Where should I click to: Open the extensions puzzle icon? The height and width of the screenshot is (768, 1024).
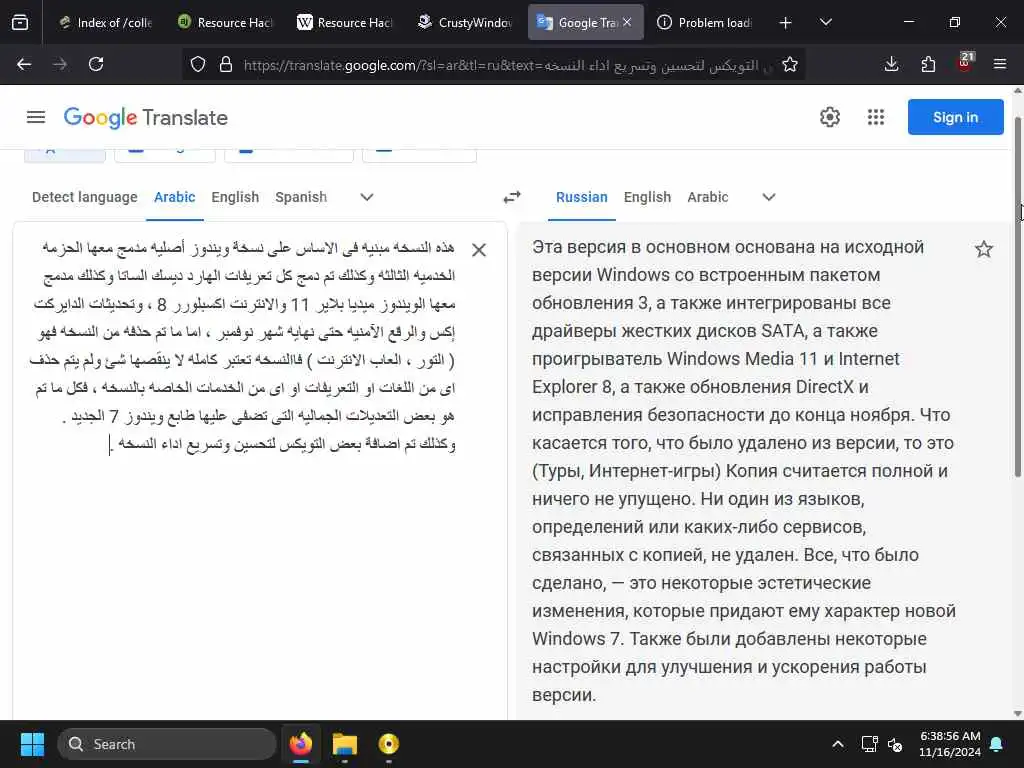pyautogui.click(x=928, y=64)
